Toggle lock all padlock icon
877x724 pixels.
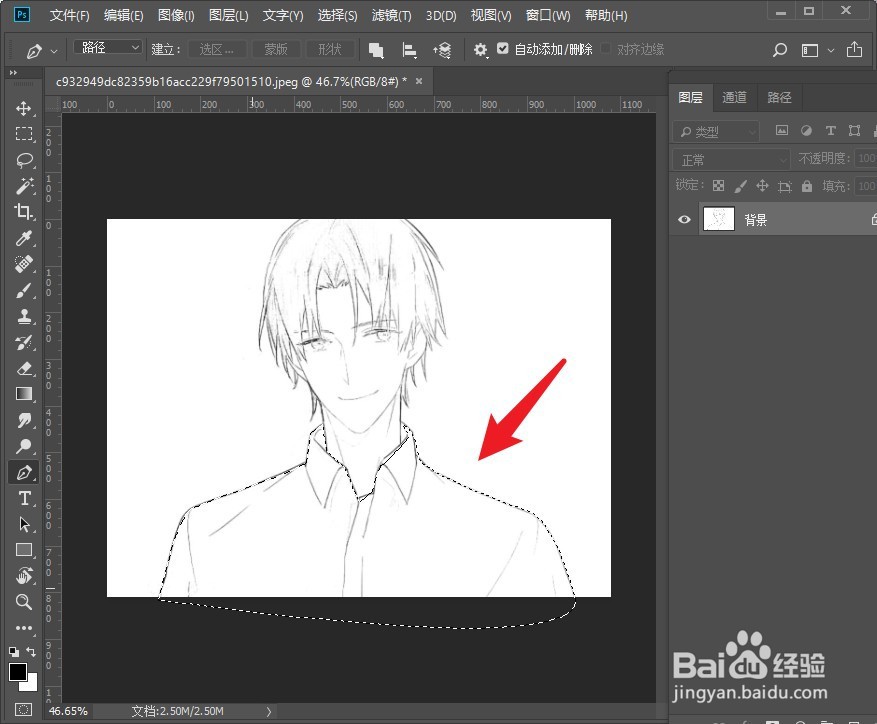[807, 186]
